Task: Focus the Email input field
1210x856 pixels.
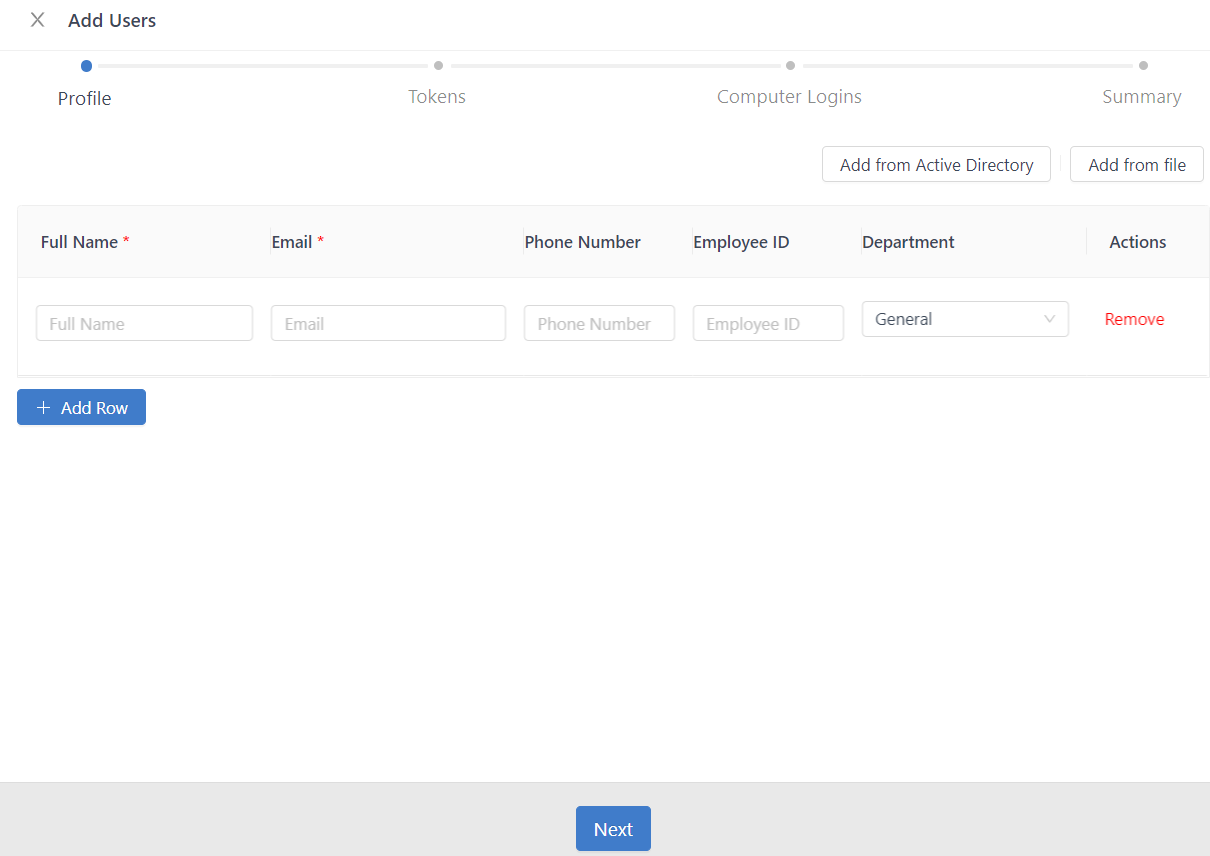Action: (x=388, y=324)
